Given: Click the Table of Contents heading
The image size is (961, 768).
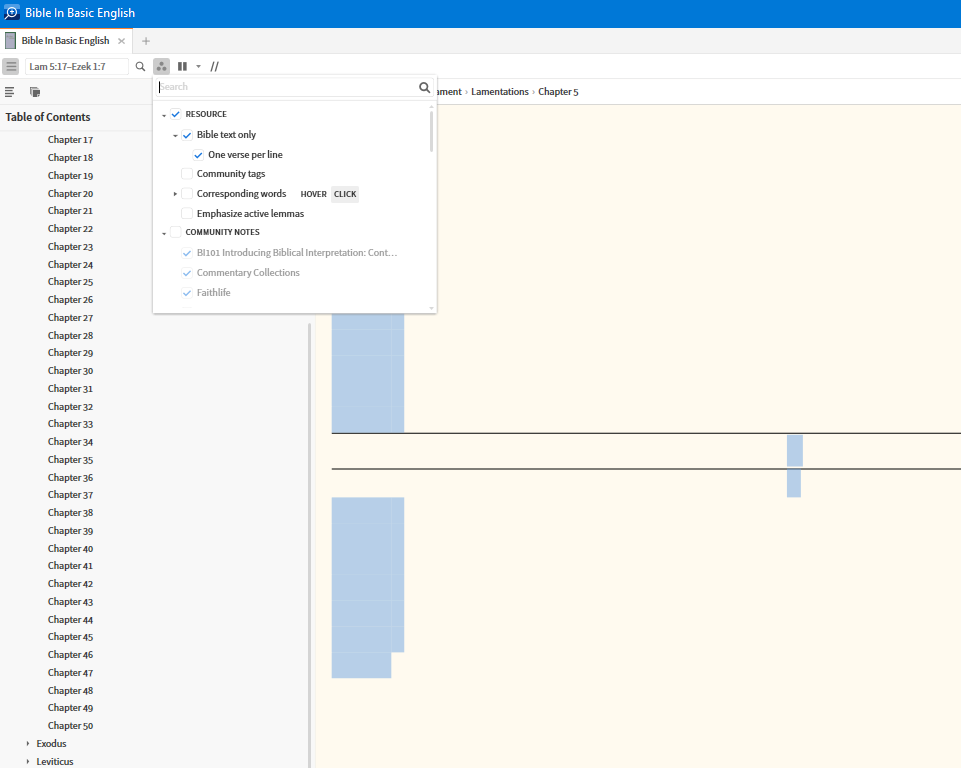Looking at the screenshot, I should click(x=48, y=117).
